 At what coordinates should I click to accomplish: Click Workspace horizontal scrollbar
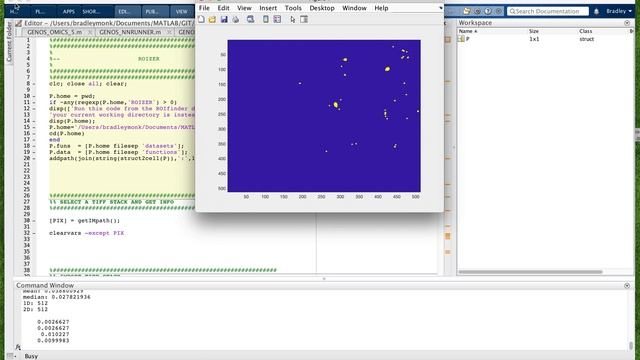coord(530,272)
